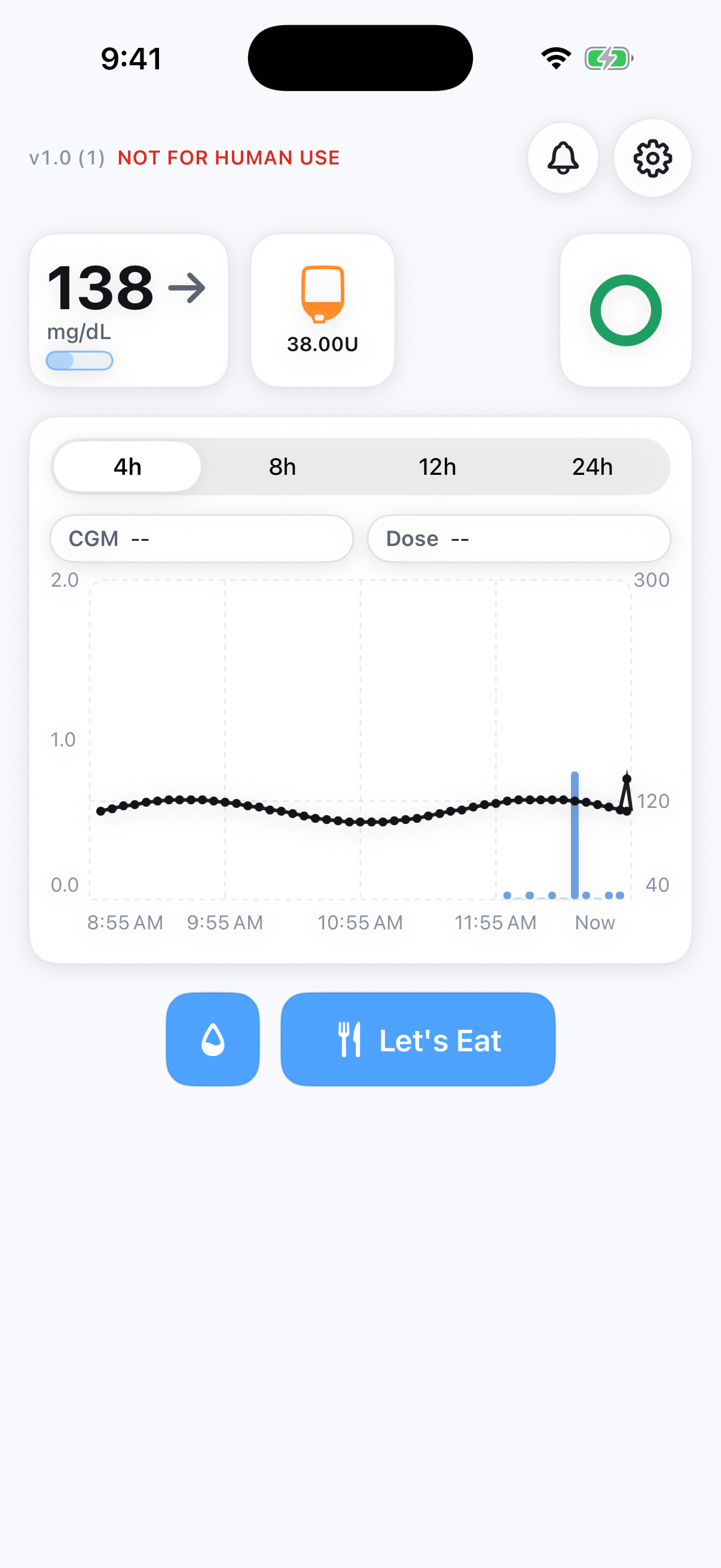Viewport: 721px width, 1568px height.
Task: Tap the 38.00U reservoir amount label
Action: [322, 344]
